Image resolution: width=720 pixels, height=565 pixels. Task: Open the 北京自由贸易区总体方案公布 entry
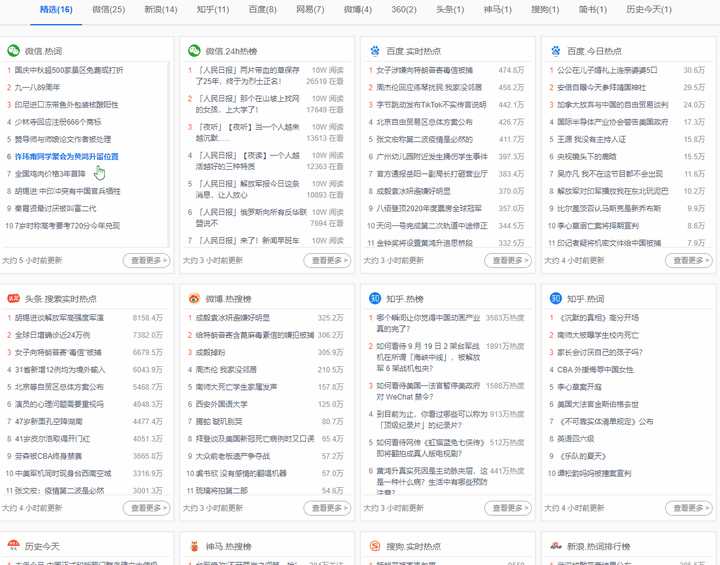(x=424, y=122)
